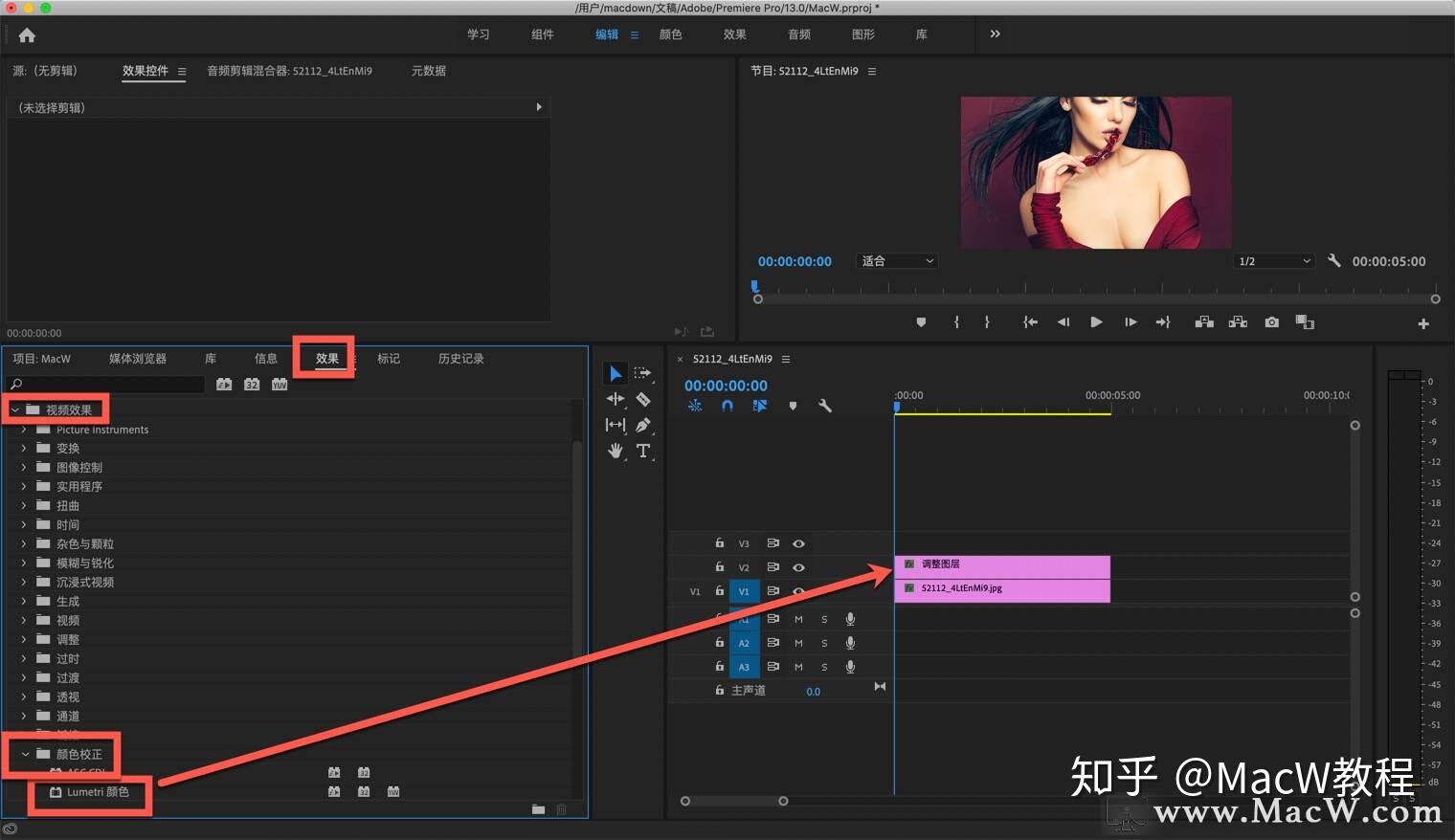Click the Export Frame camera icon
The width and height of the screenshot is (1455, 840).
click(x=1271, y=322)
